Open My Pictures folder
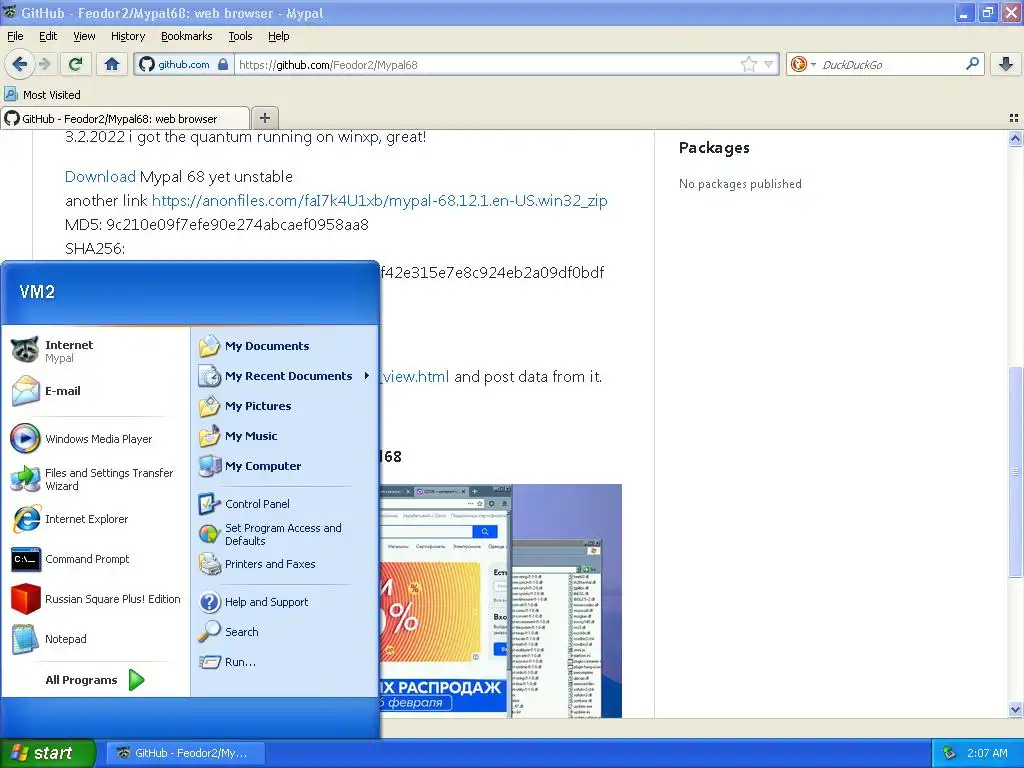 tap(285, 406)
